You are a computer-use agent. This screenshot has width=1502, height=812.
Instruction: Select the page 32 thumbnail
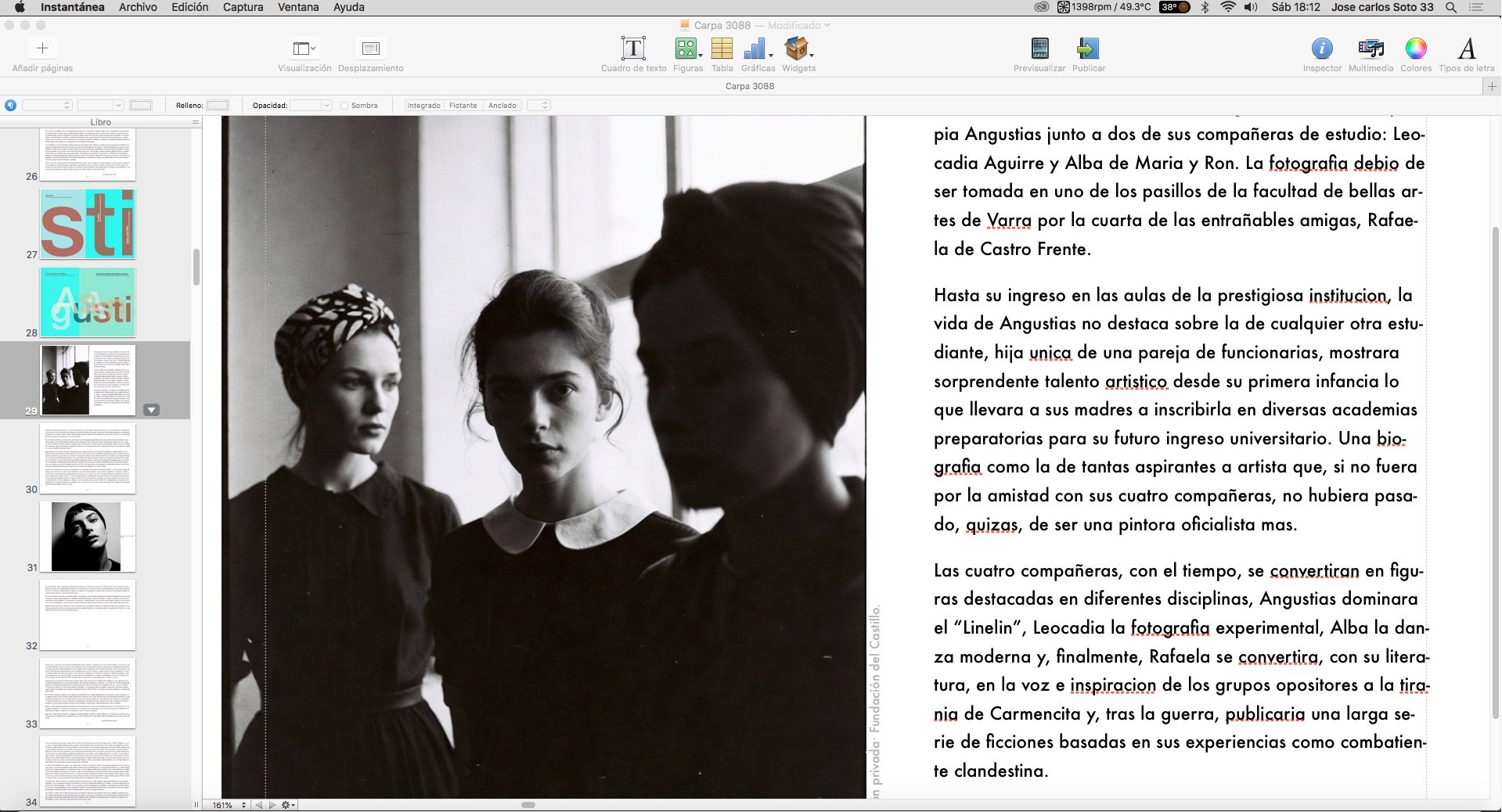88,615
